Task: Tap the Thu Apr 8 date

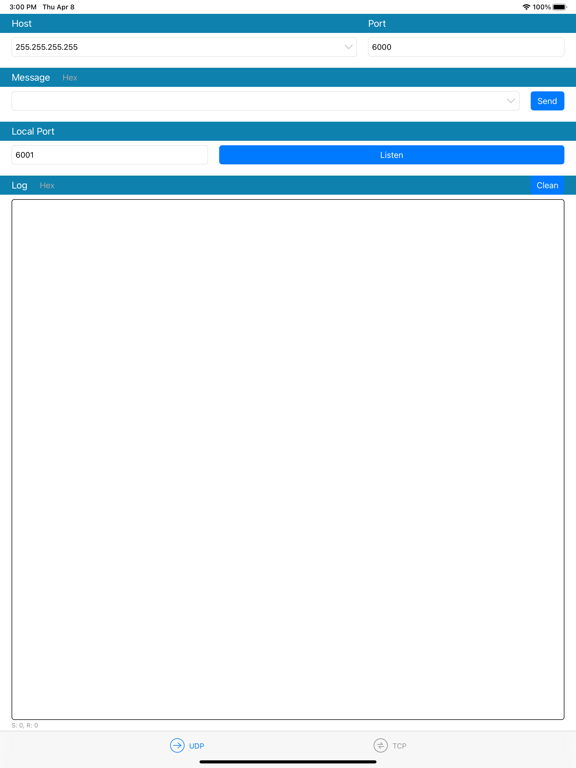Action: [58, 7]
